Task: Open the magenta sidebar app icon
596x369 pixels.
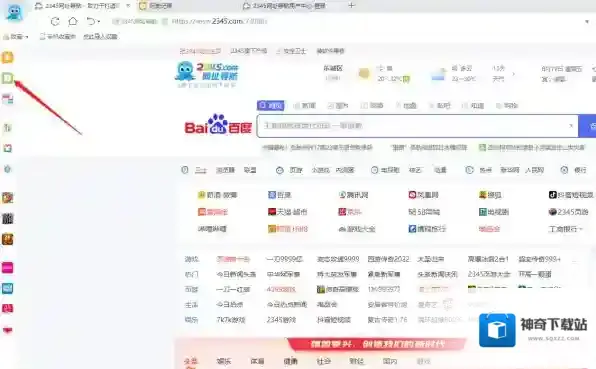Action: (x=8, y=268)
